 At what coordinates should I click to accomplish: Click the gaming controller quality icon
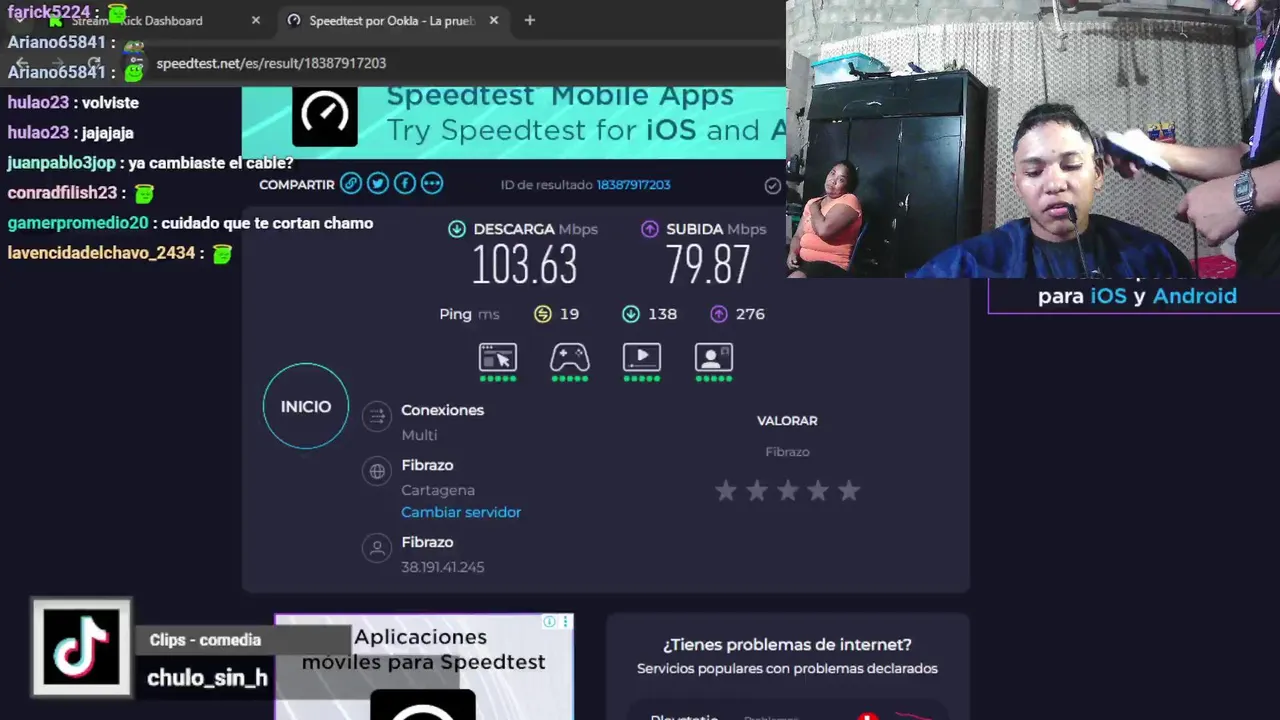point(570,357)
